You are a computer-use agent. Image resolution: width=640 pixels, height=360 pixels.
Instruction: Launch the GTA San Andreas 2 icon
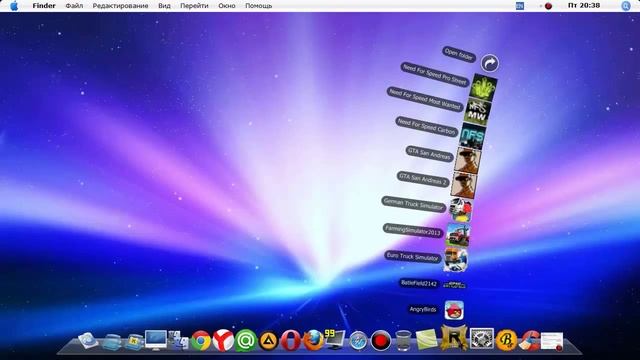464,185
